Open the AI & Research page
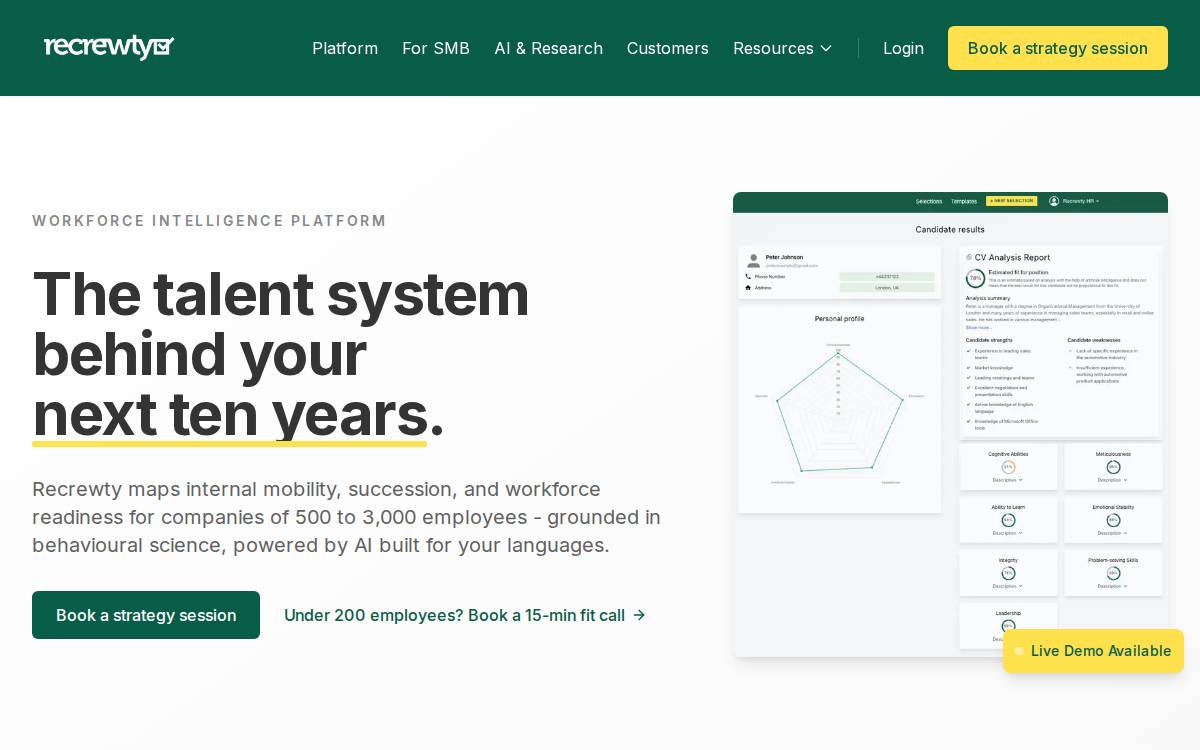The width and height of the screenshot is (1200, 750). [x=548, y=48]
